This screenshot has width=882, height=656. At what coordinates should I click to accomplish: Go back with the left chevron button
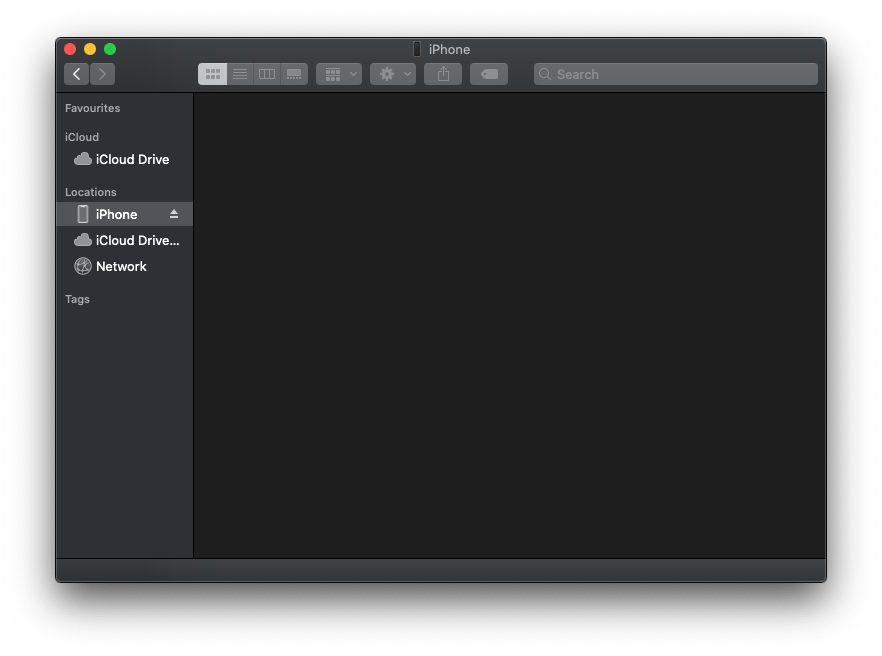coord(76,74)
